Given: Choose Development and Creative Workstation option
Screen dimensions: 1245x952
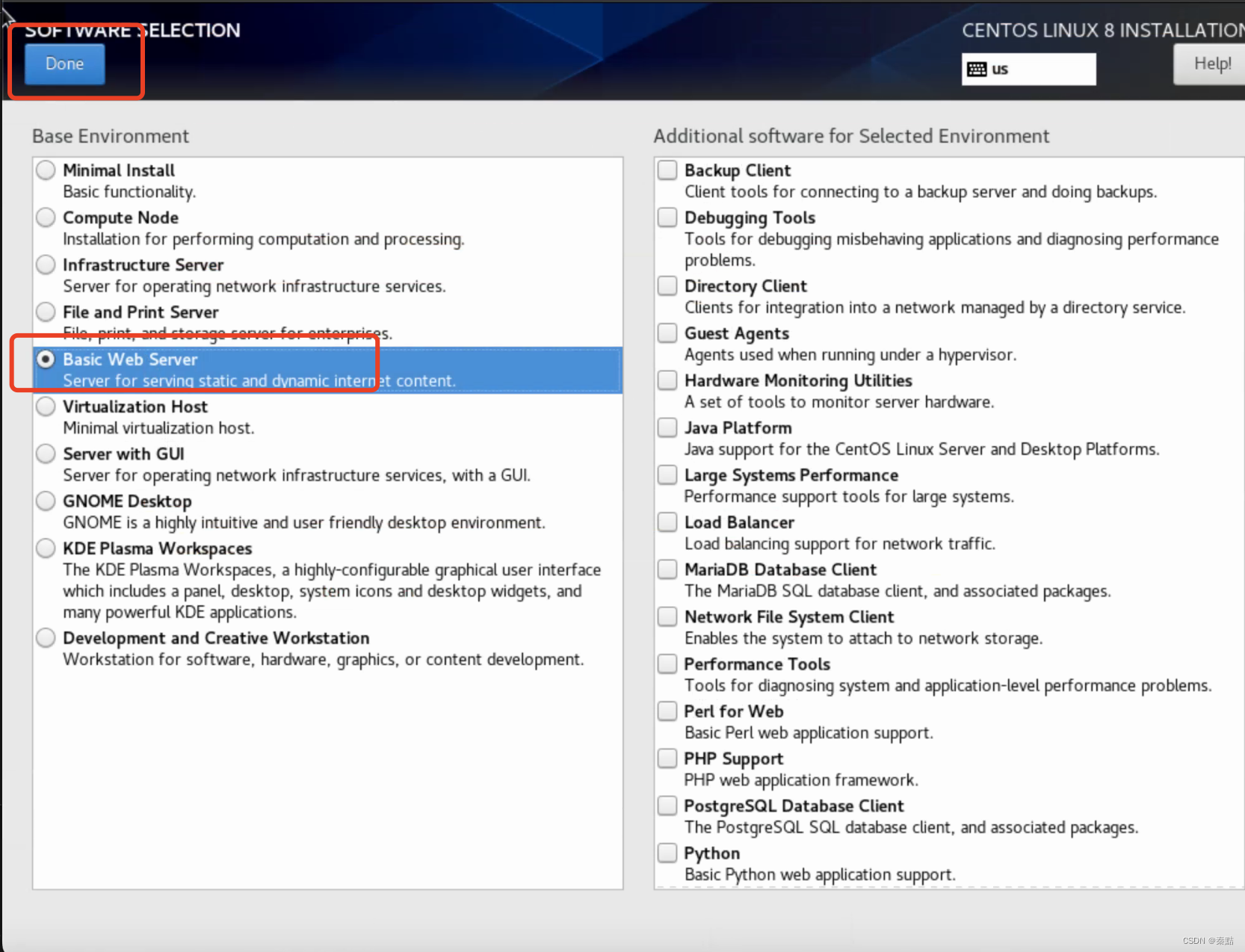Looking at the screenshot, I should 46,638.
